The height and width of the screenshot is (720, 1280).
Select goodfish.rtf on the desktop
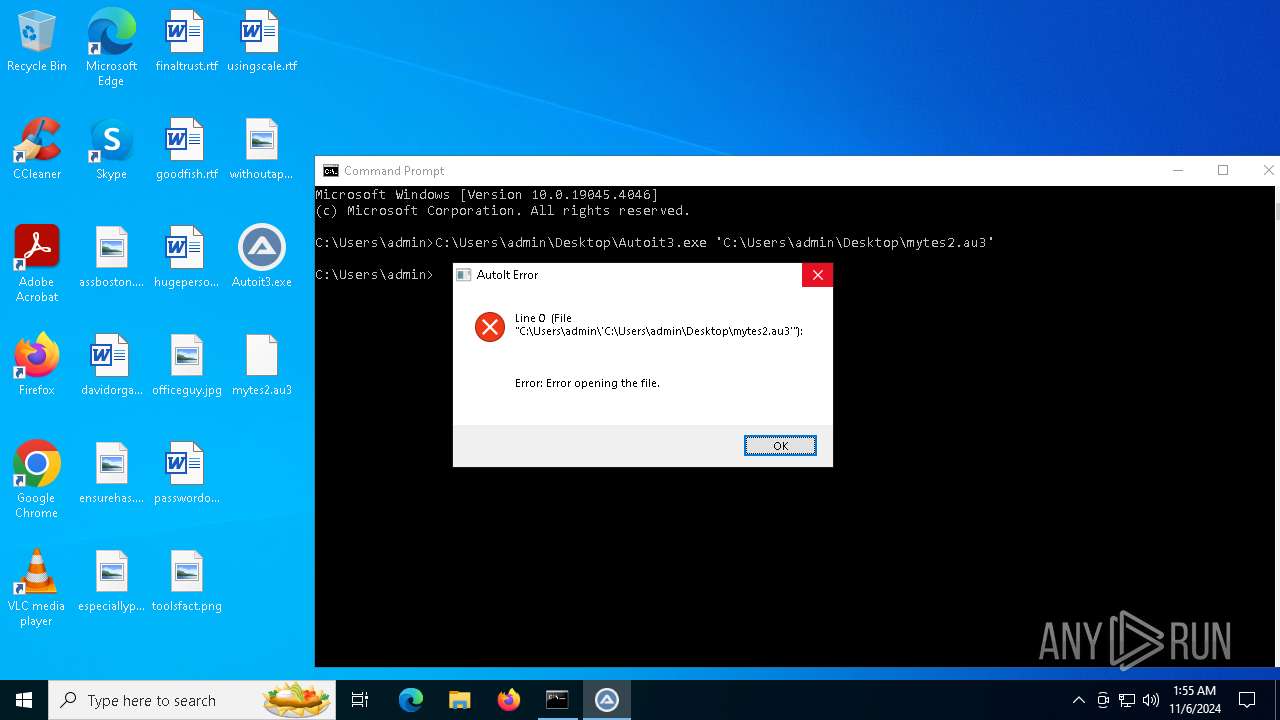click(186, 149)
